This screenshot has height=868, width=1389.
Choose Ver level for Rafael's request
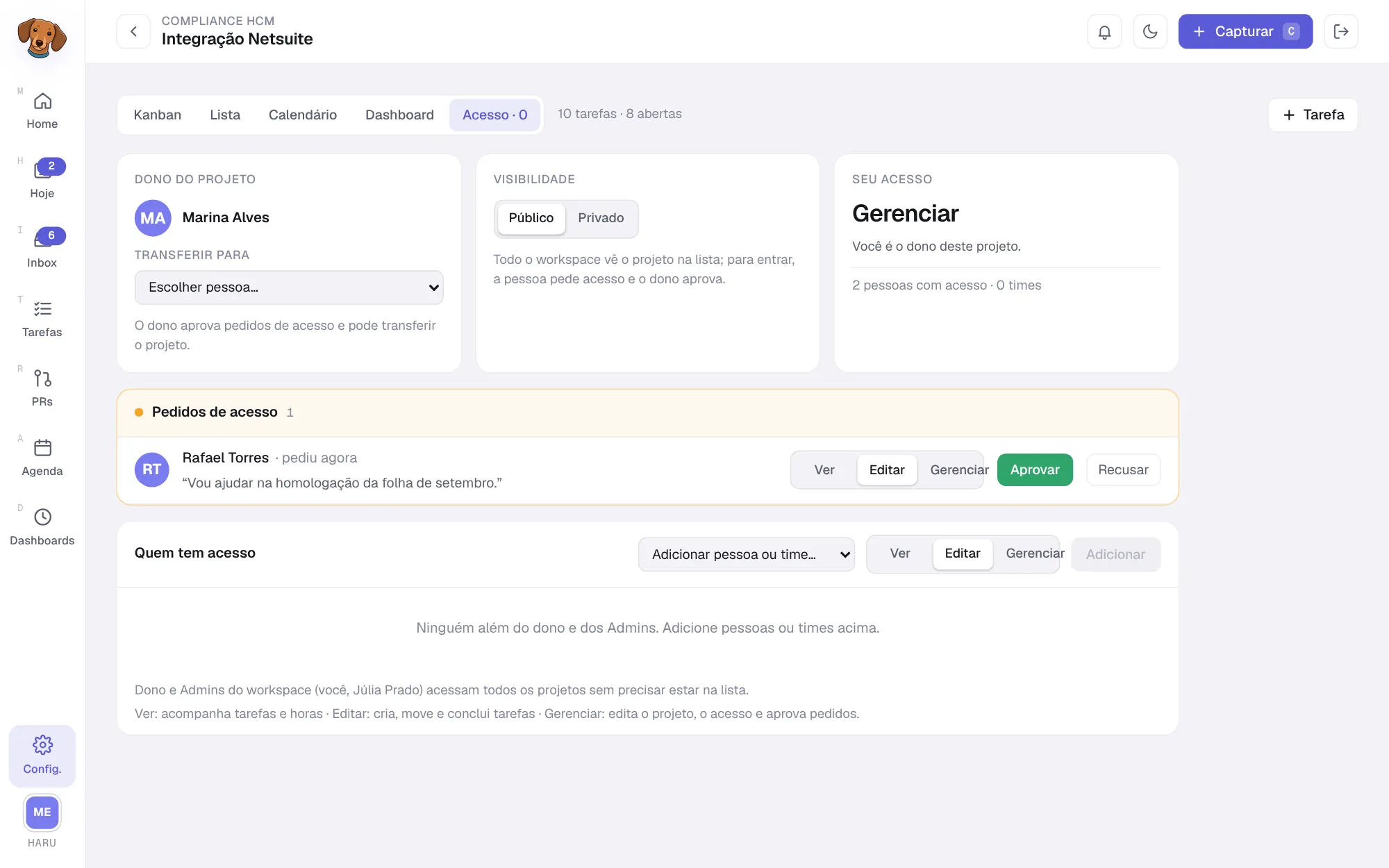point(824,470)
